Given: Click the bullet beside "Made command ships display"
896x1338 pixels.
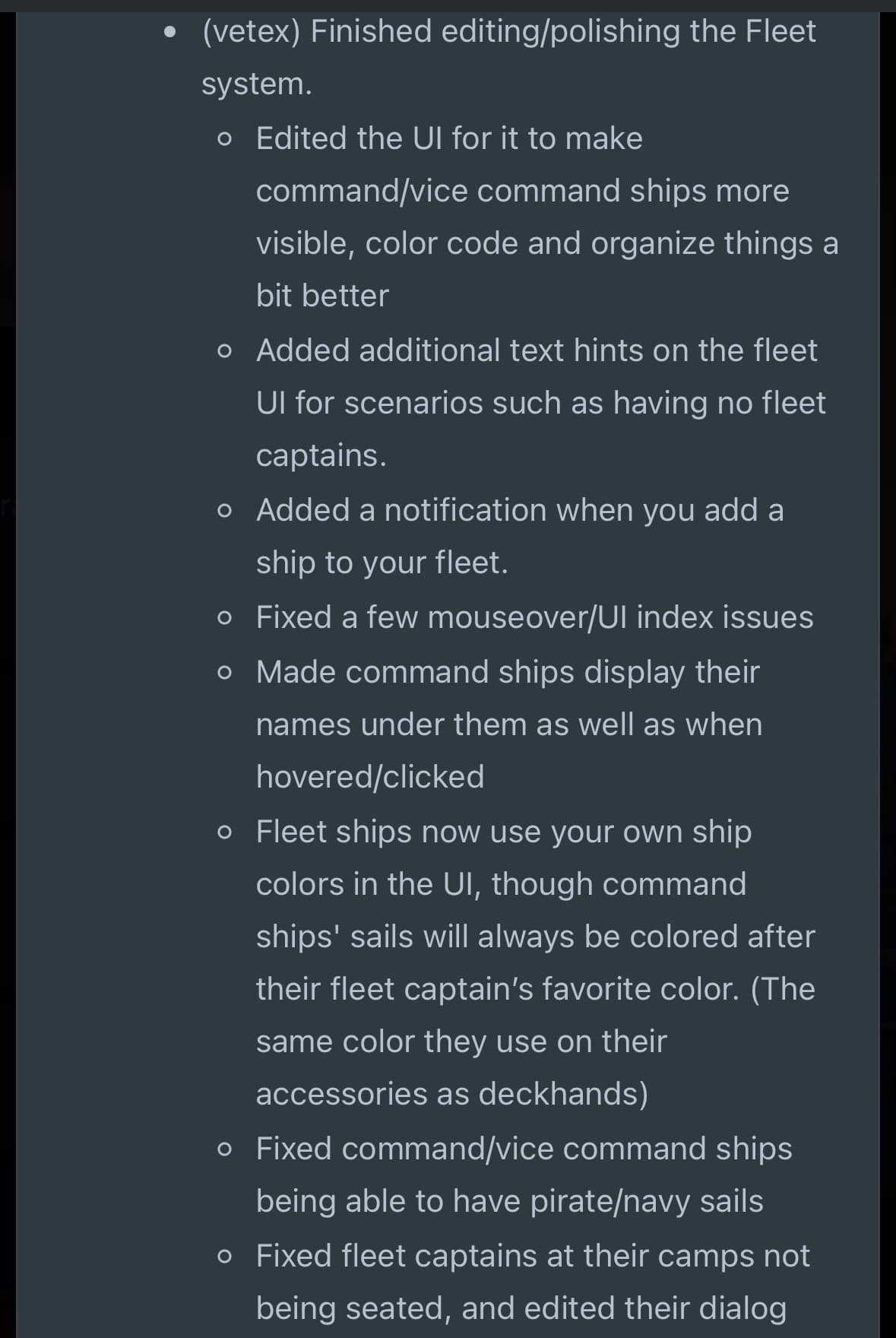Looking at the screenshot, I should click(223, 674).
